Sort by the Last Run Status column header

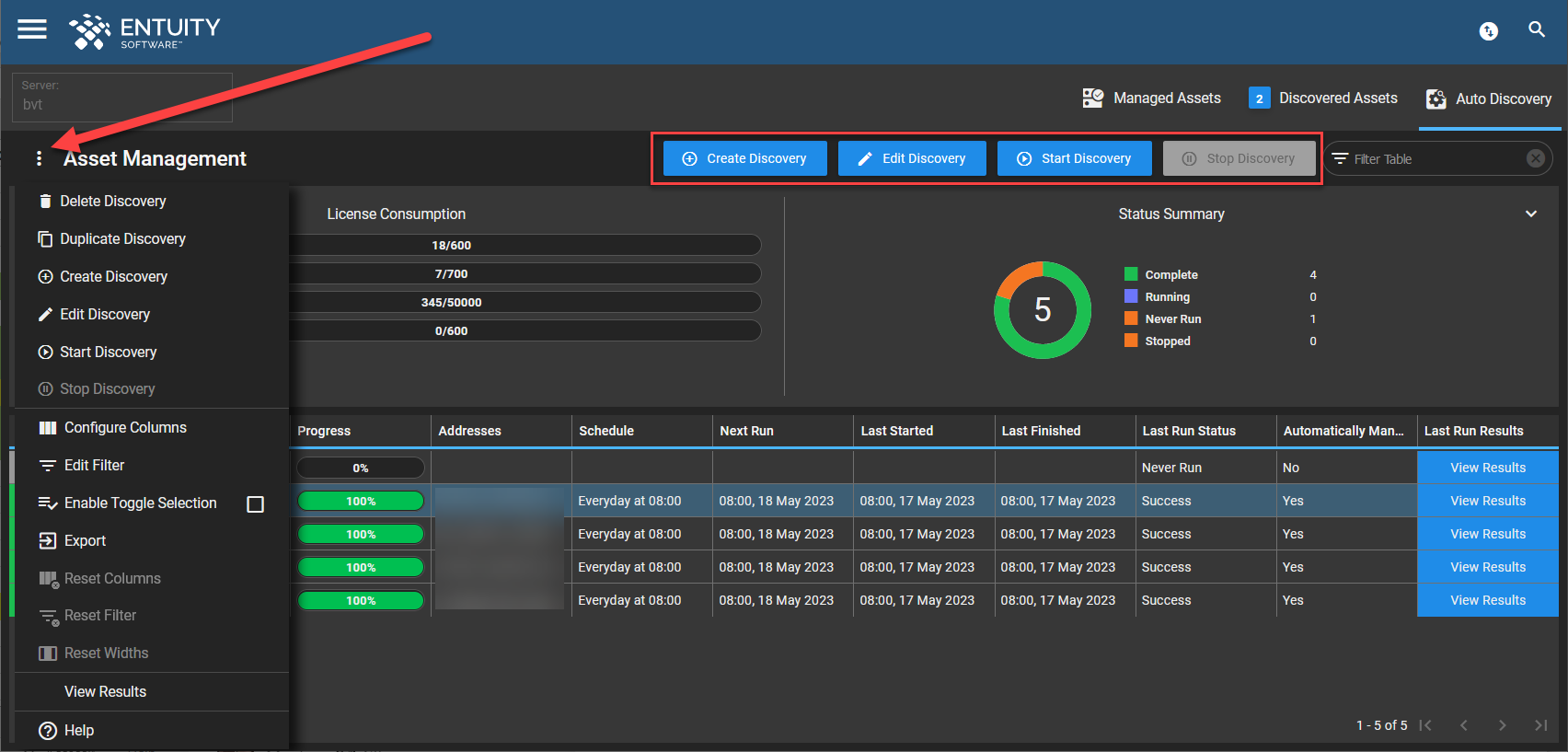pyautogui.click(x=1205, y=431)
